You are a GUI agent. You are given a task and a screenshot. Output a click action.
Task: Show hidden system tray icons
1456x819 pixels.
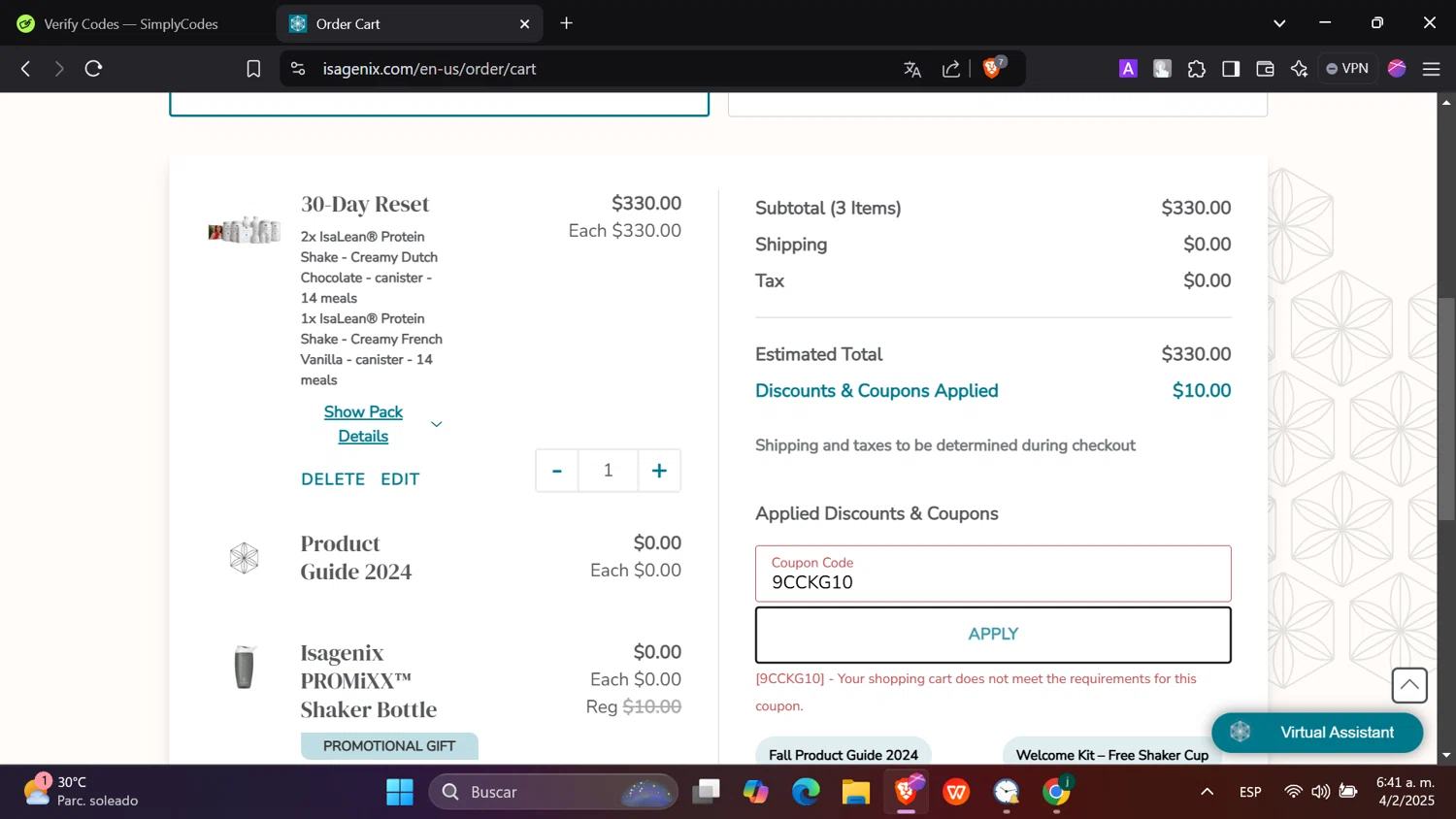(x=1207, y=792)
